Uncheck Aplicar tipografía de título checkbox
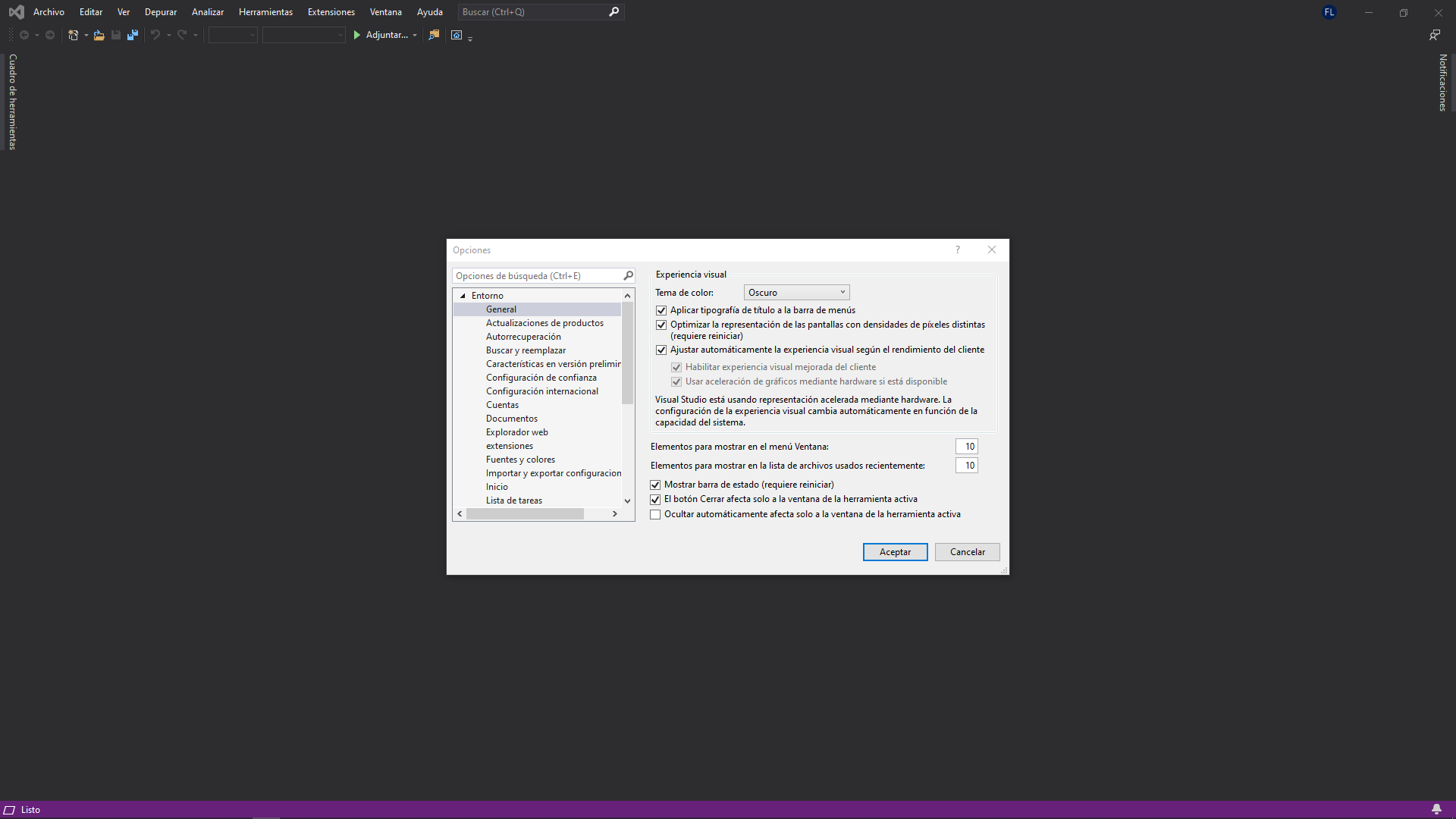The width and height of the screenshot is (1456, 819). click(661, 310)
